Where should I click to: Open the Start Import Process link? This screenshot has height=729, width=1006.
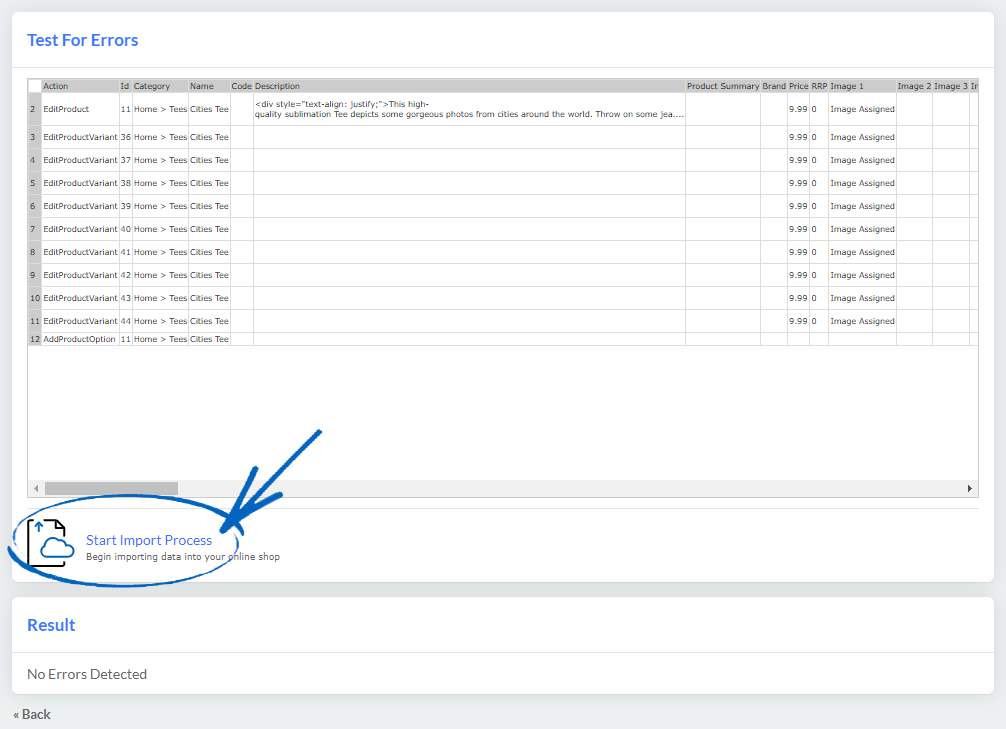tap(148, 540)
